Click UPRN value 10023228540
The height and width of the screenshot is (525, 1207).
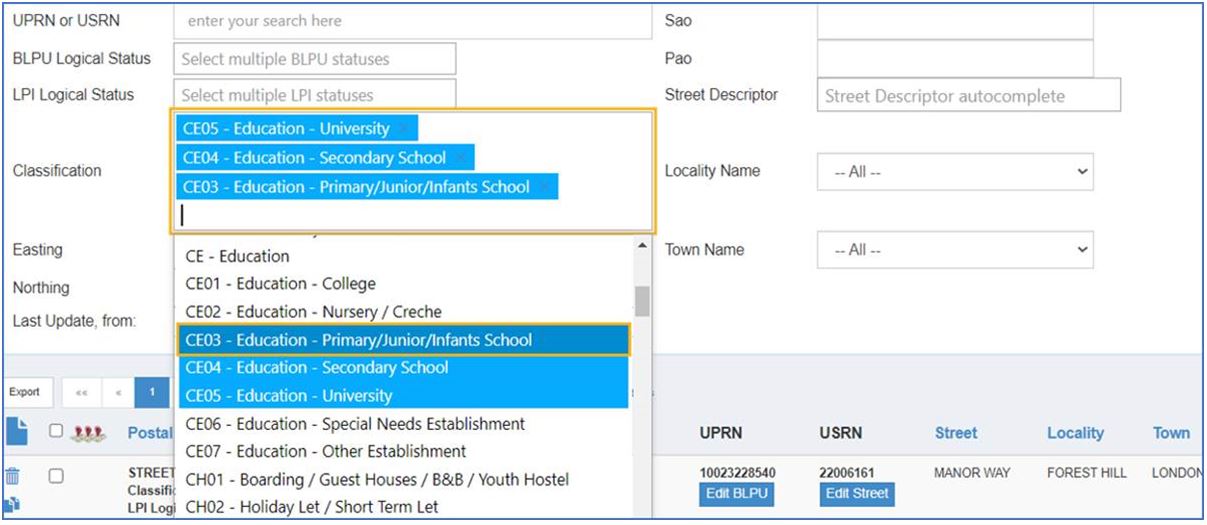738,472
